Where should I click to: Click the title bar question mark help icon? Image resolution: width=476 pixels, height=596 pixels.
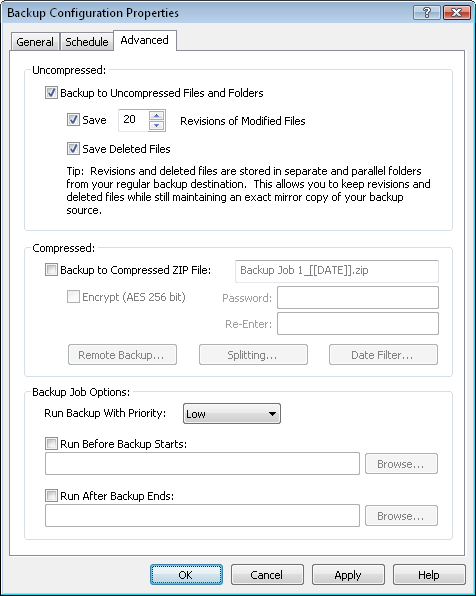(427, 13)
